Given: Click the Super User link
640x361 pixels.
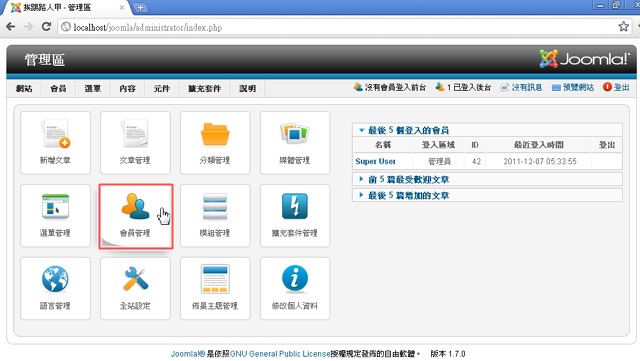Looking at the screenshot, I should click(x=376, y=161).
